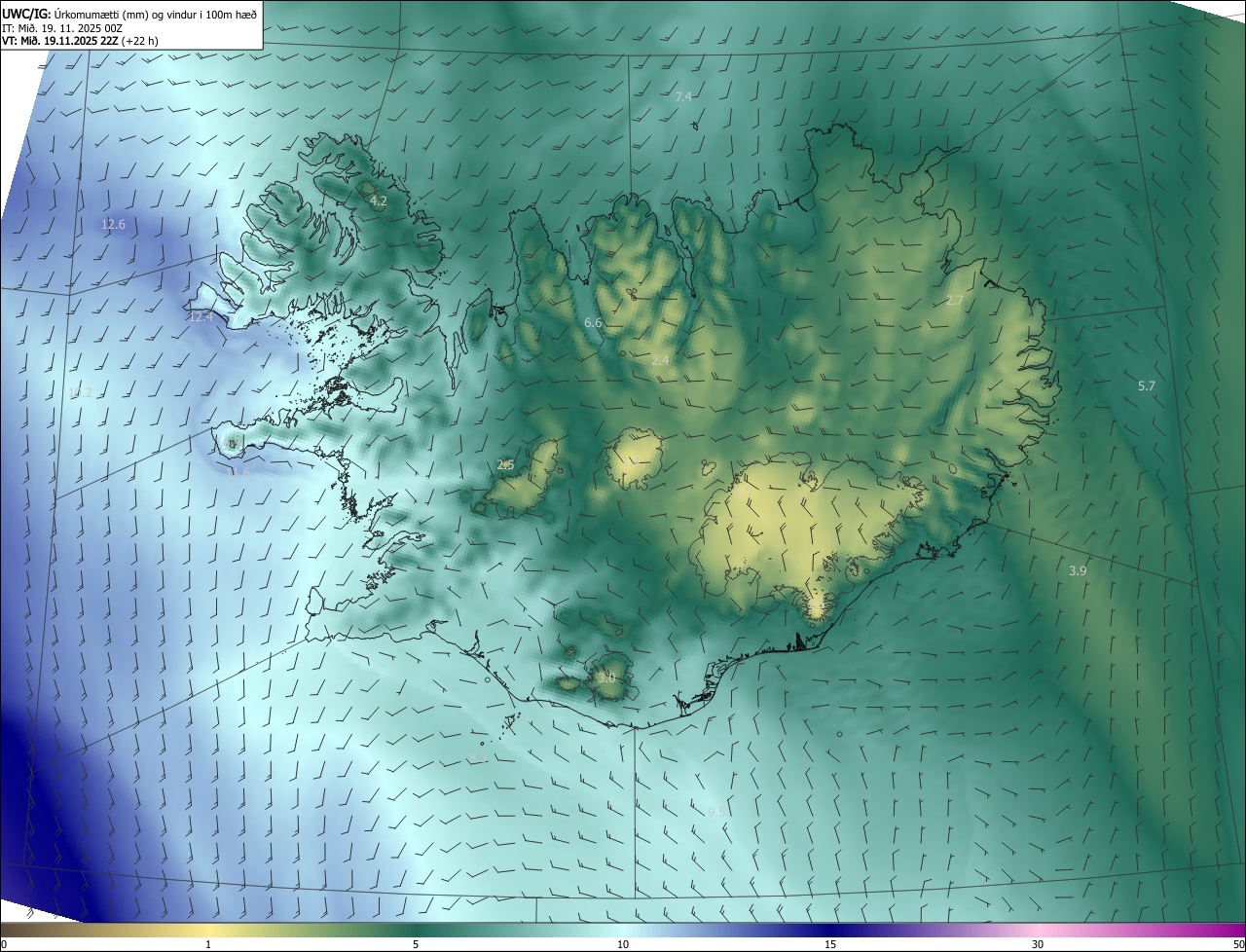This screenshot has width=1246, height=952.
Task: Click the 30 tick on the colour scale
Action: tap(1038, 944)
